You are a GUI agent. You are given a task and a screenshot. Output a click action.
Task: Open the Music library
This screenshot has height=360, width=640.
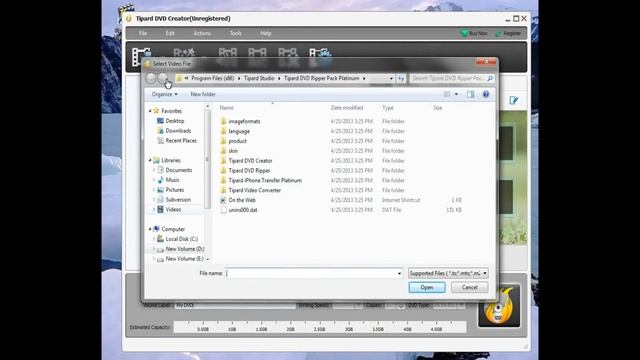click(172, 180)
